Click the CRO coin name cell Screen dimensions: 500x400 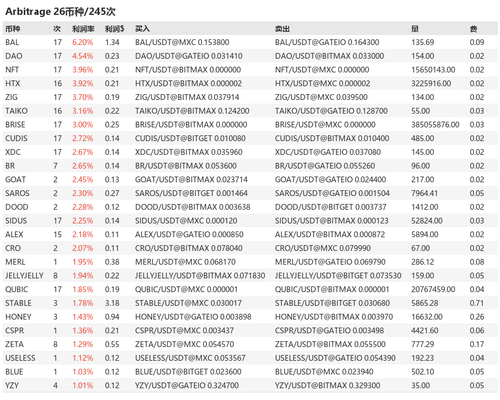(13, 248)
